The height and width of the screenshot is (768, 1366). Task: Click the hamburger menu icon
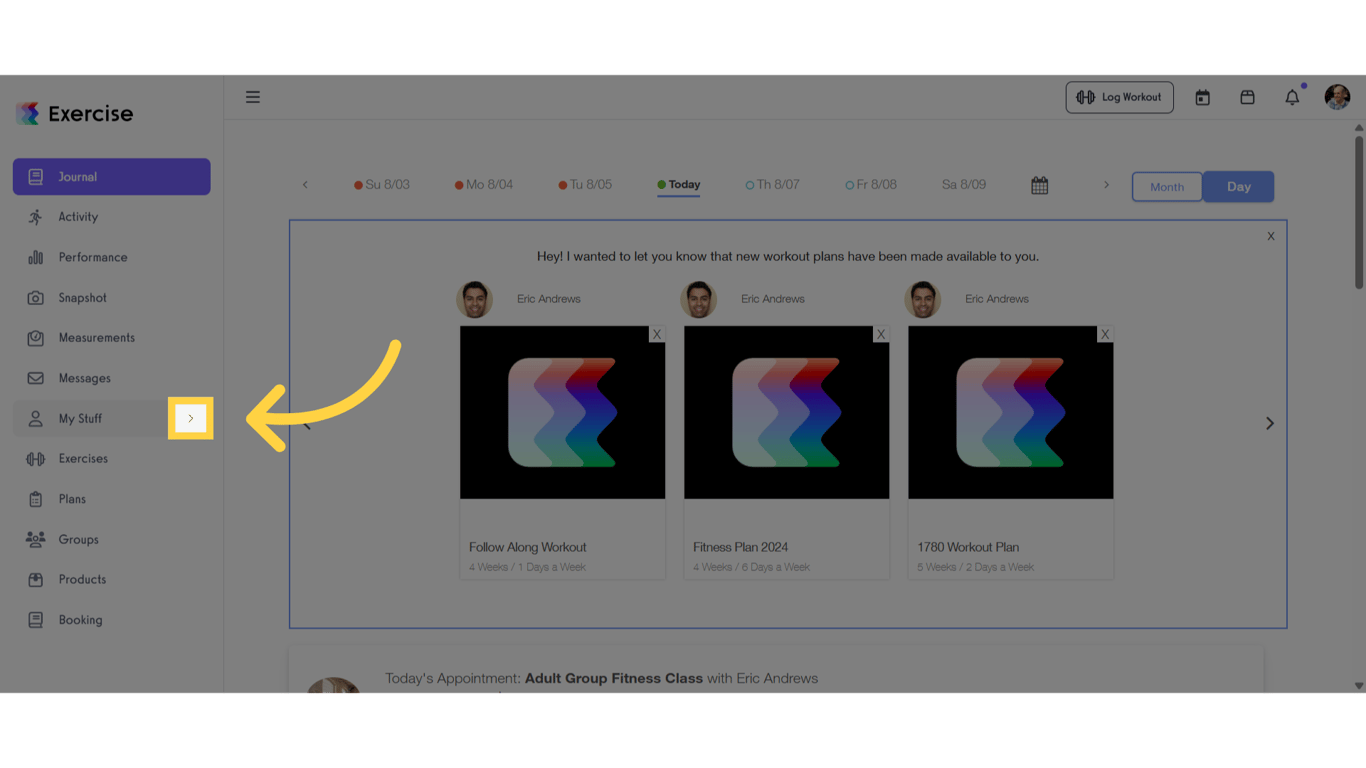[253, 96]
